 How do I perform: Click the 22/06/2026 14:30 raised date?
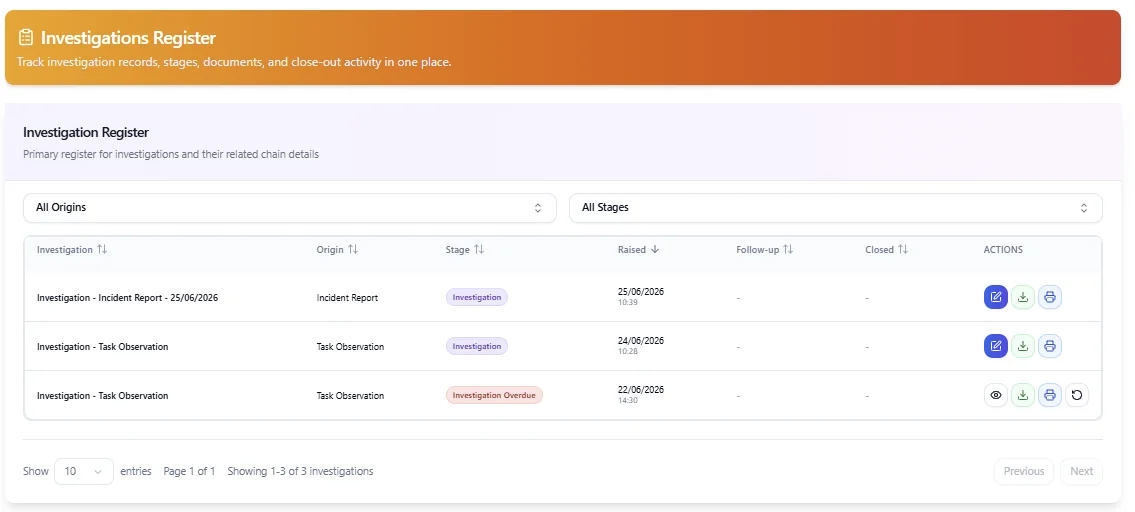(641, 395)
